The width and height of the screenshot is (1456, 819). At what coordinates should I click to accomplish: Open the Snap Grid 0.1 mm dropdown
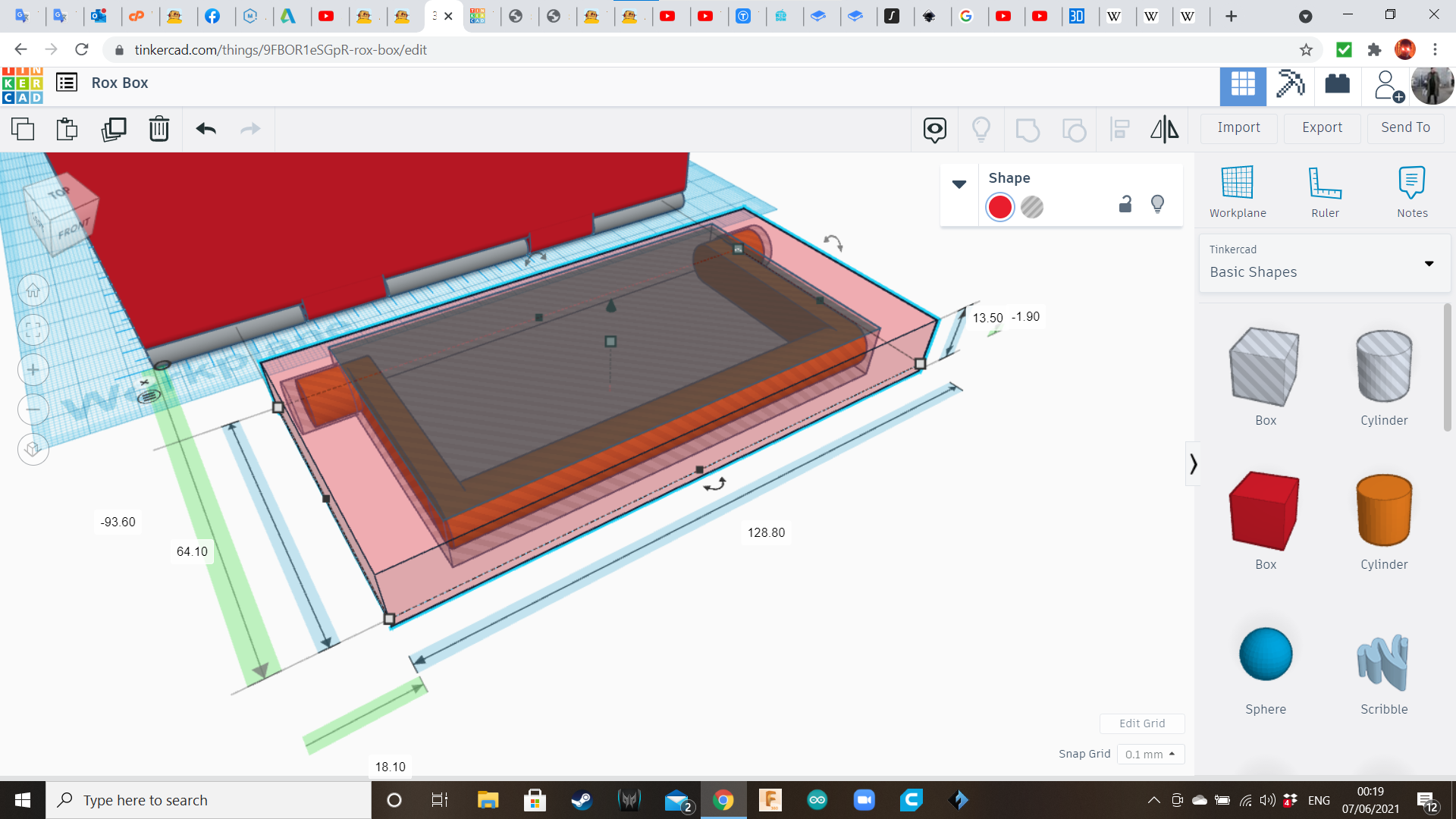[1150, 754]
